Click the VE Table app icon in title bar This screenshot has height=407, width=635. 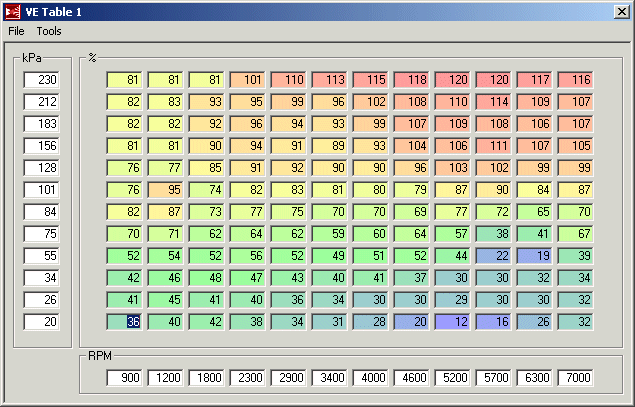click(x=12, y=11)
